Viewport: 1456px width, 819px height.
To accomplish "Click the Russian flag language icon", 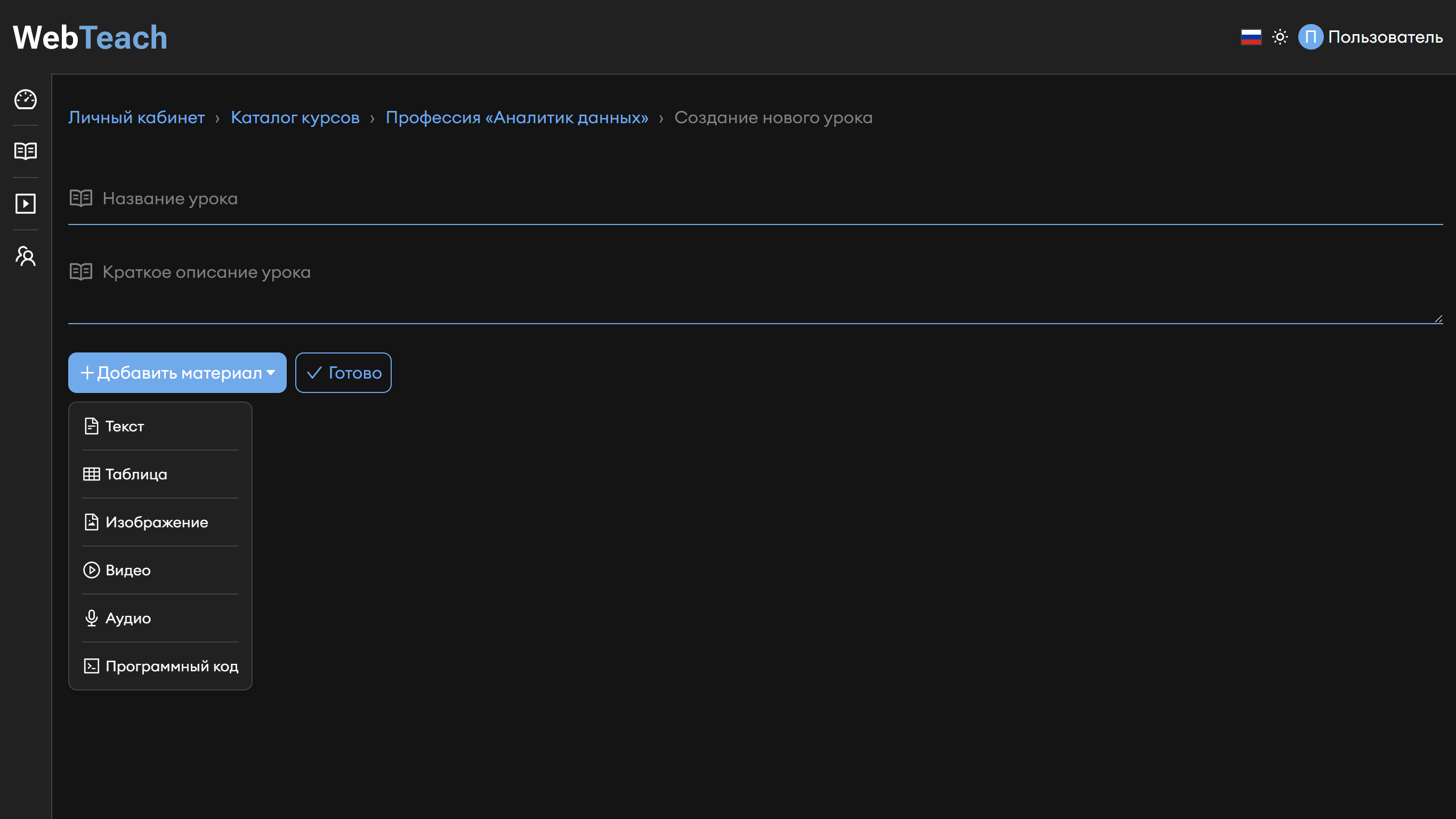I will tap(1251, 37).
